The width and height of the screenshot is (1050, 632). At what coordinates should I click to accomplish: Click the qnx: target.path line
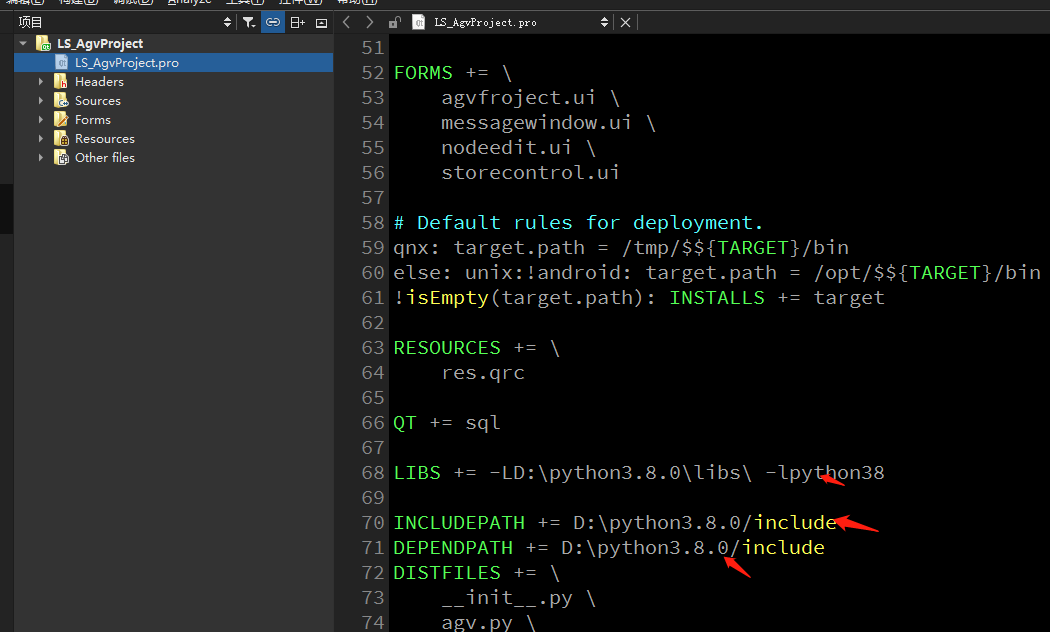point(621,248)
